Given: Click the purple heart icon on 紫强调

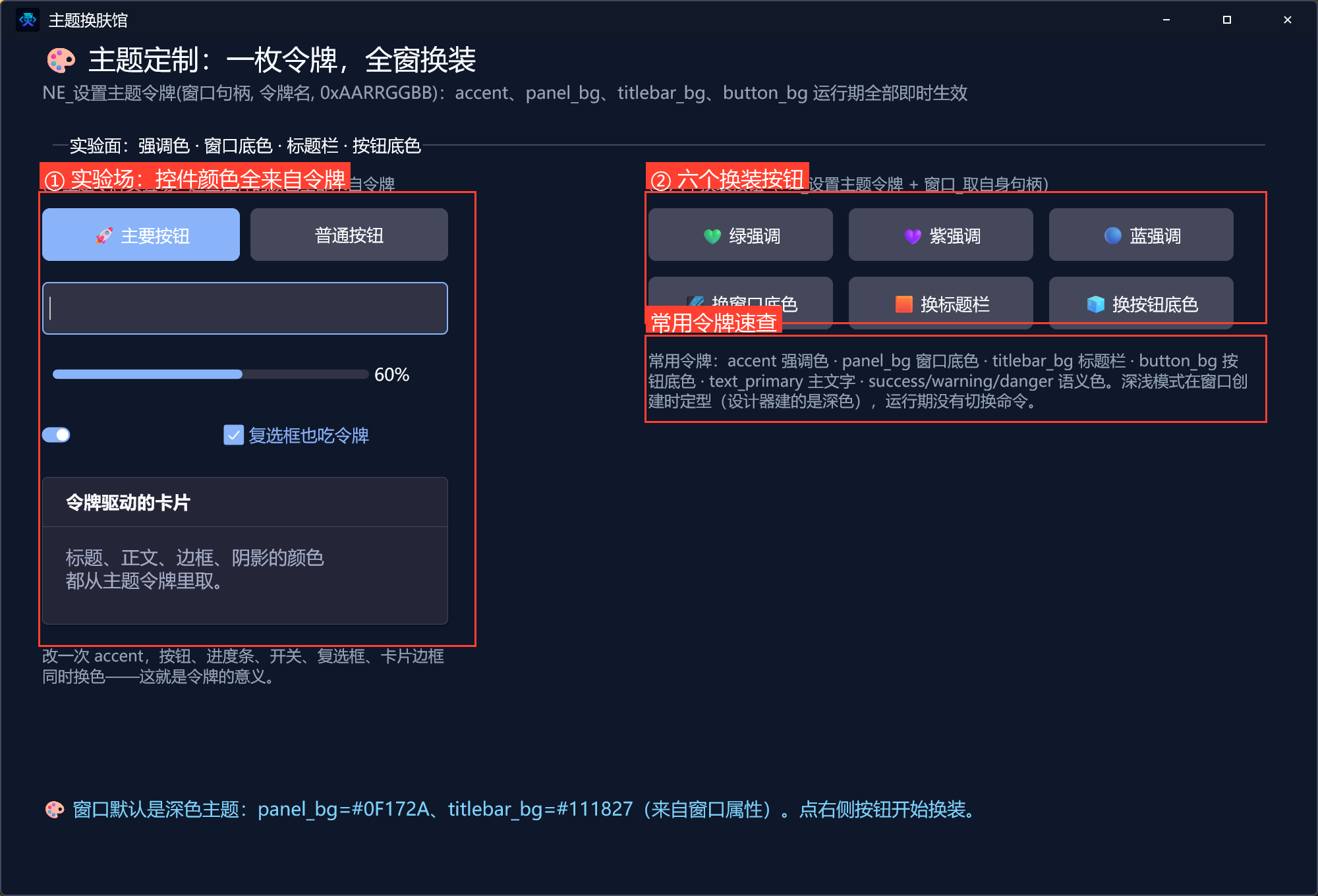Looking at the screenshot, I should tap(913, 236).
